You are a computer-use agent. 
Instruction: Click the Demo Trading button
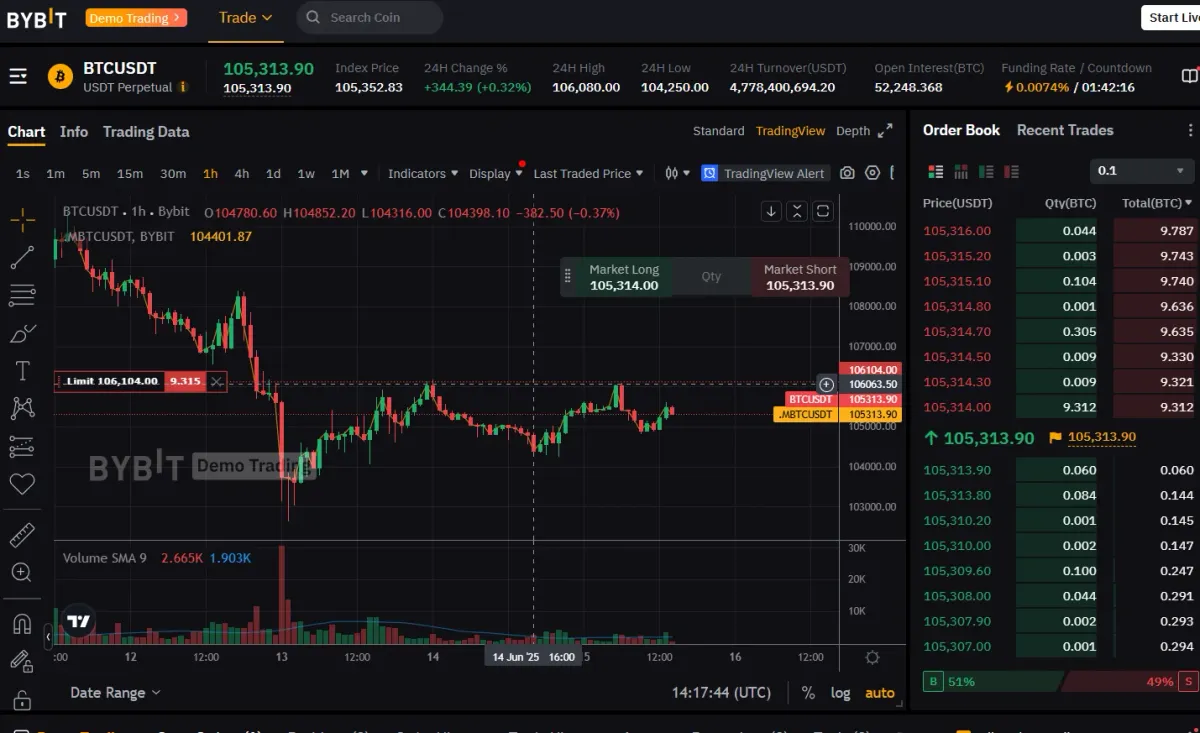[x=136, y=17]
